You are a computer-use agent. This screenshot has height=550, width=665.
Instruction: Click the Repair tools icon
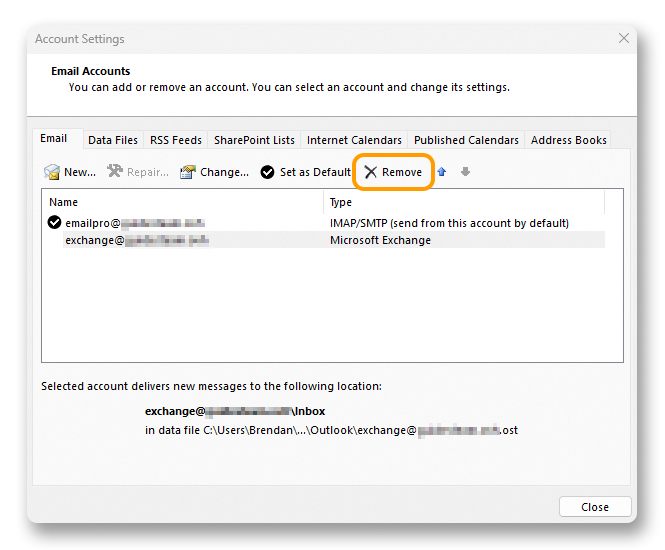coord(115,172)
